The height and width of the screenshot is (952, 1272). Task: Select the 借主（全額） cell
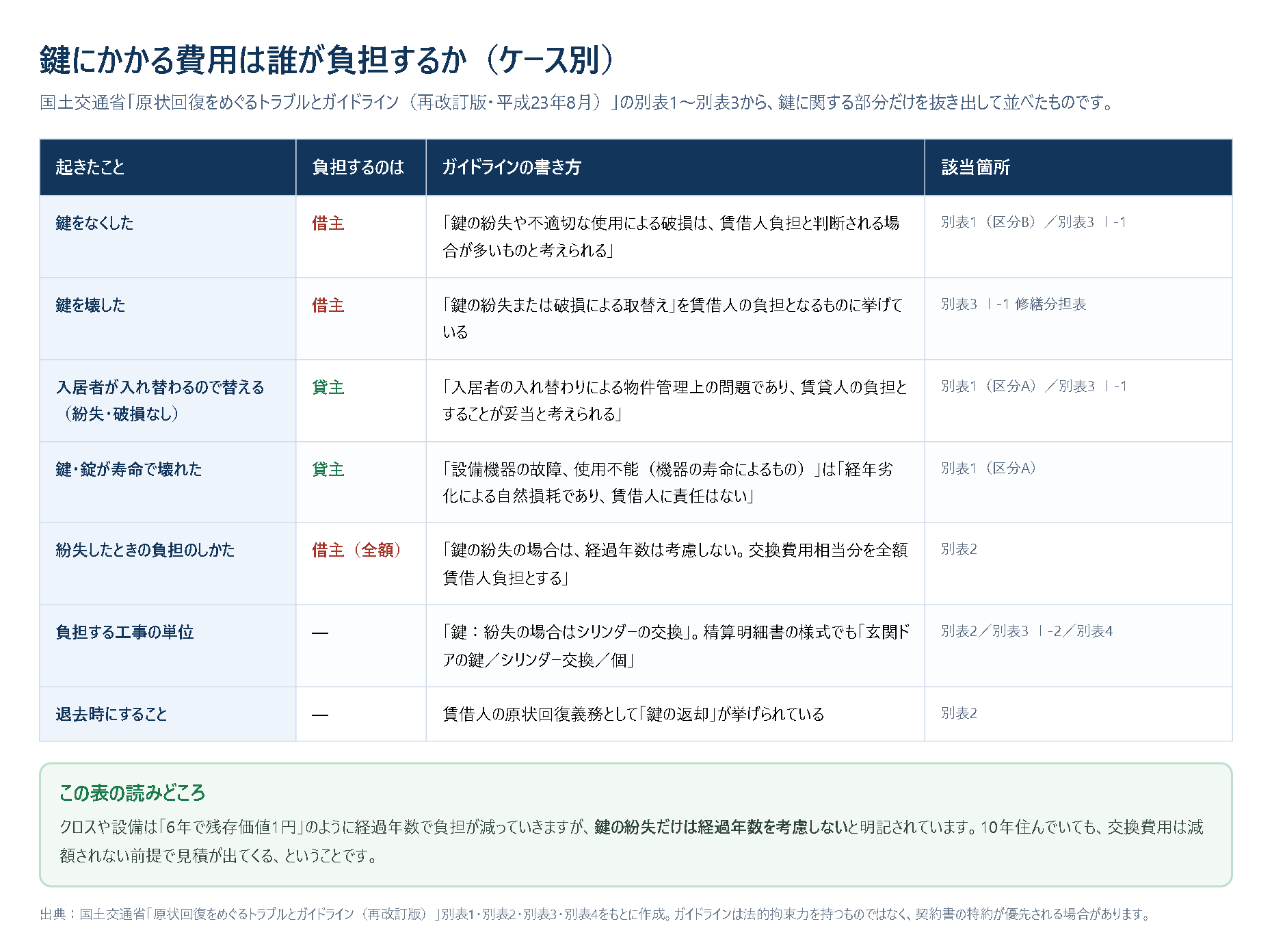(x=358, y=550)
